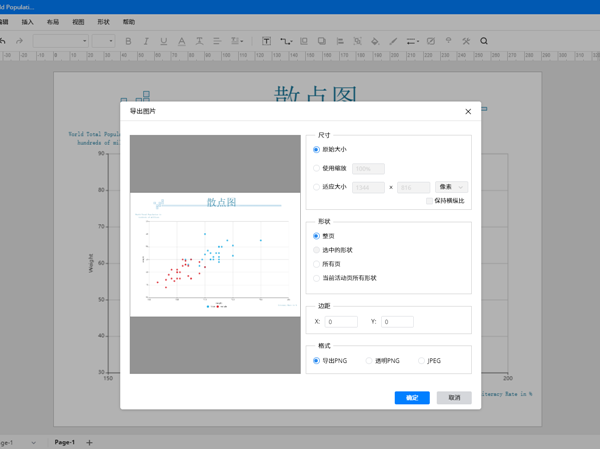Open the 像素 unit dropdown
Image resolution: width=600 pixels, height=449 pixels.
click(x=451, y=187)
